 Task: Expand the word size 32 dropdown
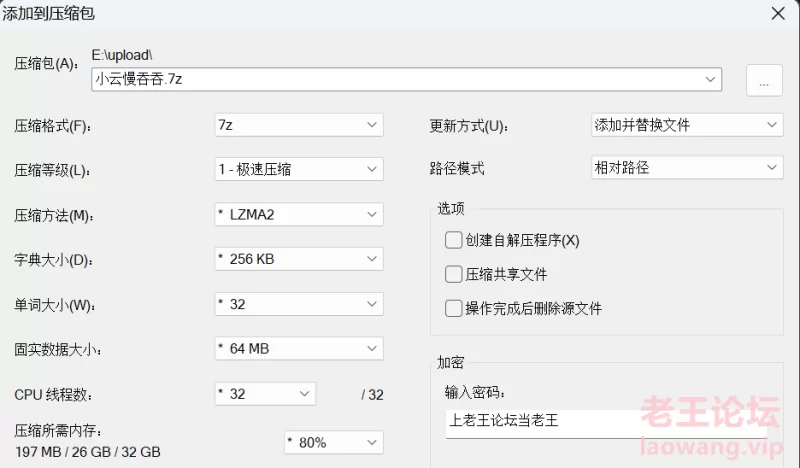299,304
